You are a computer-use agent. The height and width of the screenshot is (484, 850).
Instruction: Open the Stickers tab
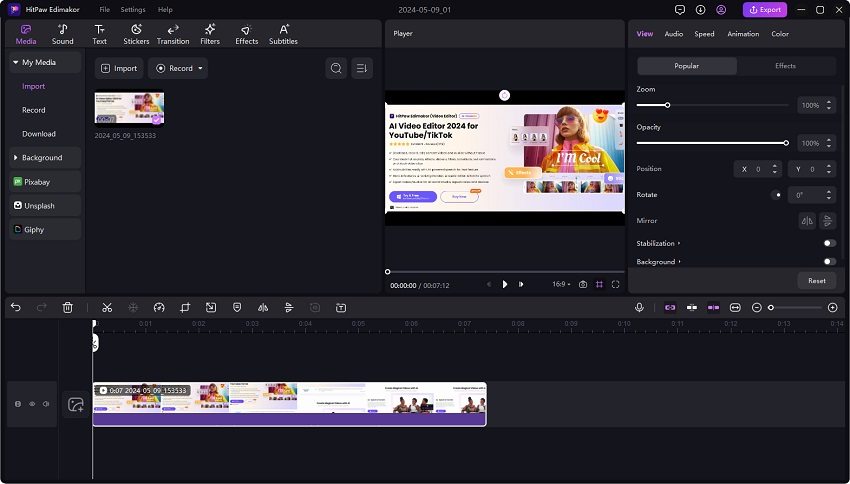tap(136, 34)
